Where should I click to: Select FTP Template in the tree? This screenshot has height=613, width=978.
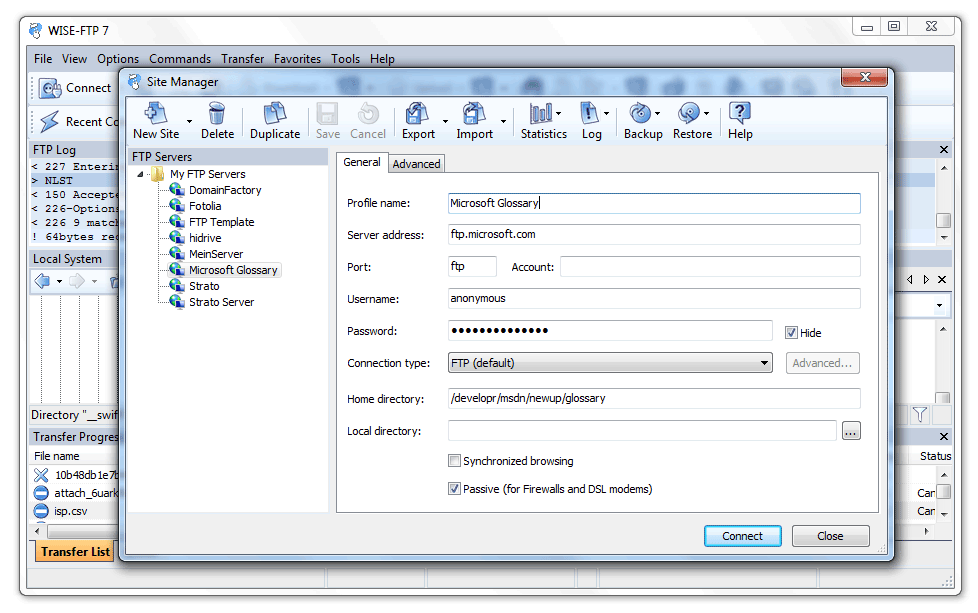[x=221, y=222]
